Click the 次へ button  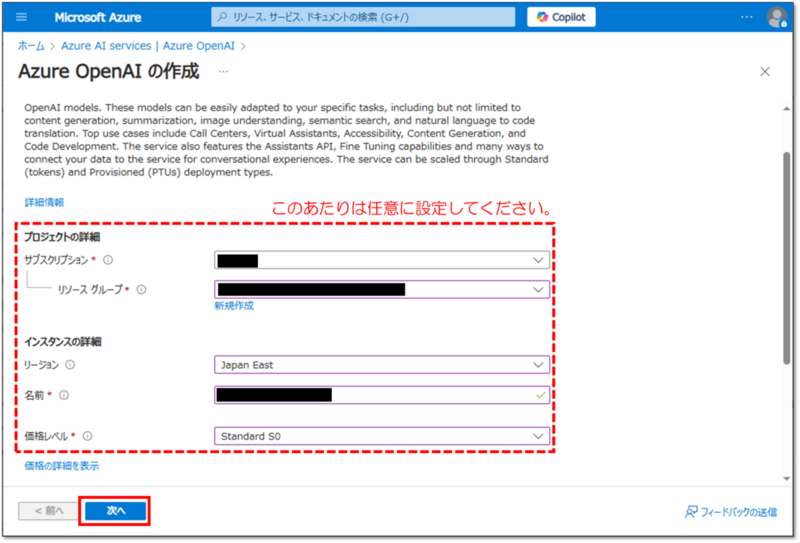pos(116,511)
